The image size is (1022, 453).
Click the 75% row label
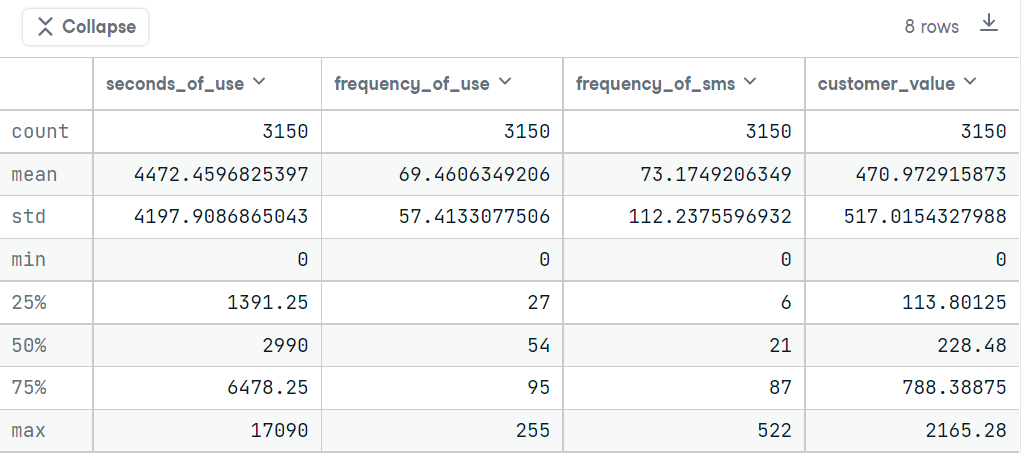[x=29, y=388]
